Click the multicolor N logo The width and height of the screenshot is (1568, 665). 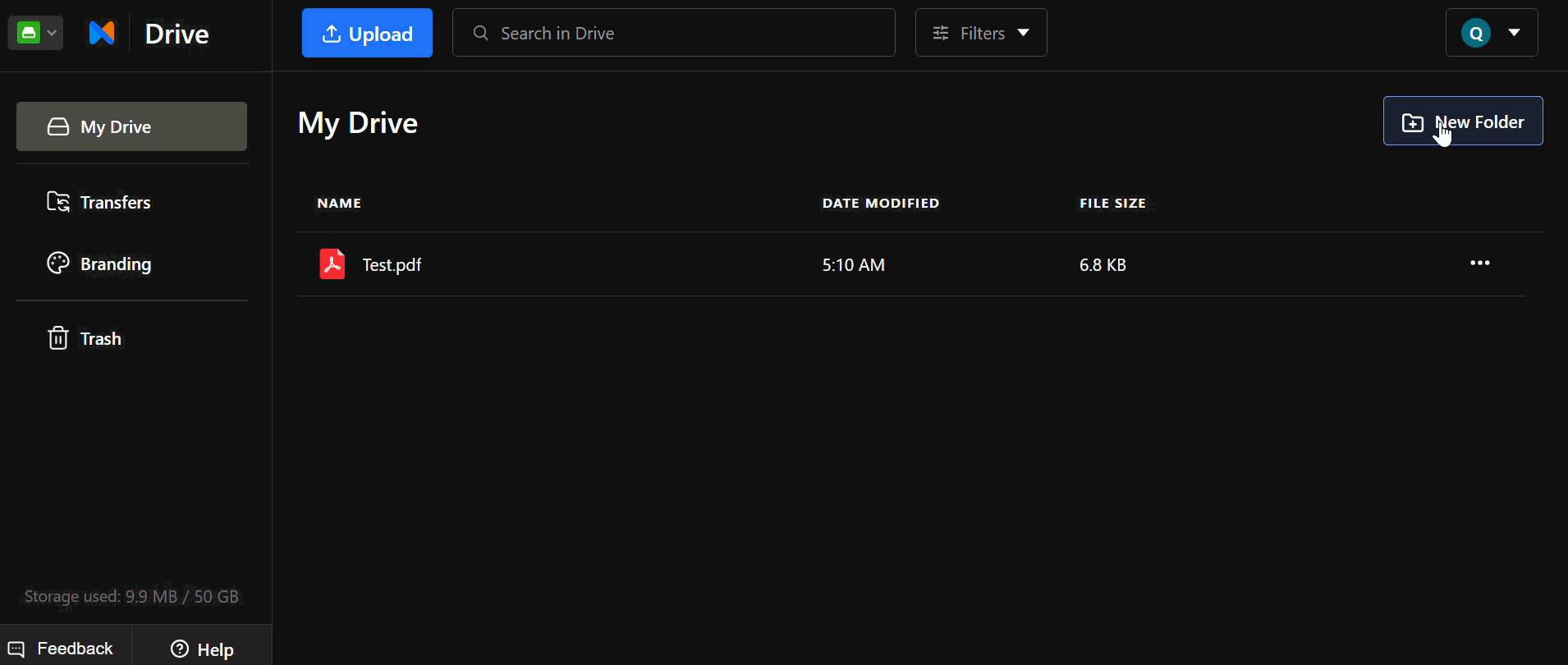click(102, 33)
